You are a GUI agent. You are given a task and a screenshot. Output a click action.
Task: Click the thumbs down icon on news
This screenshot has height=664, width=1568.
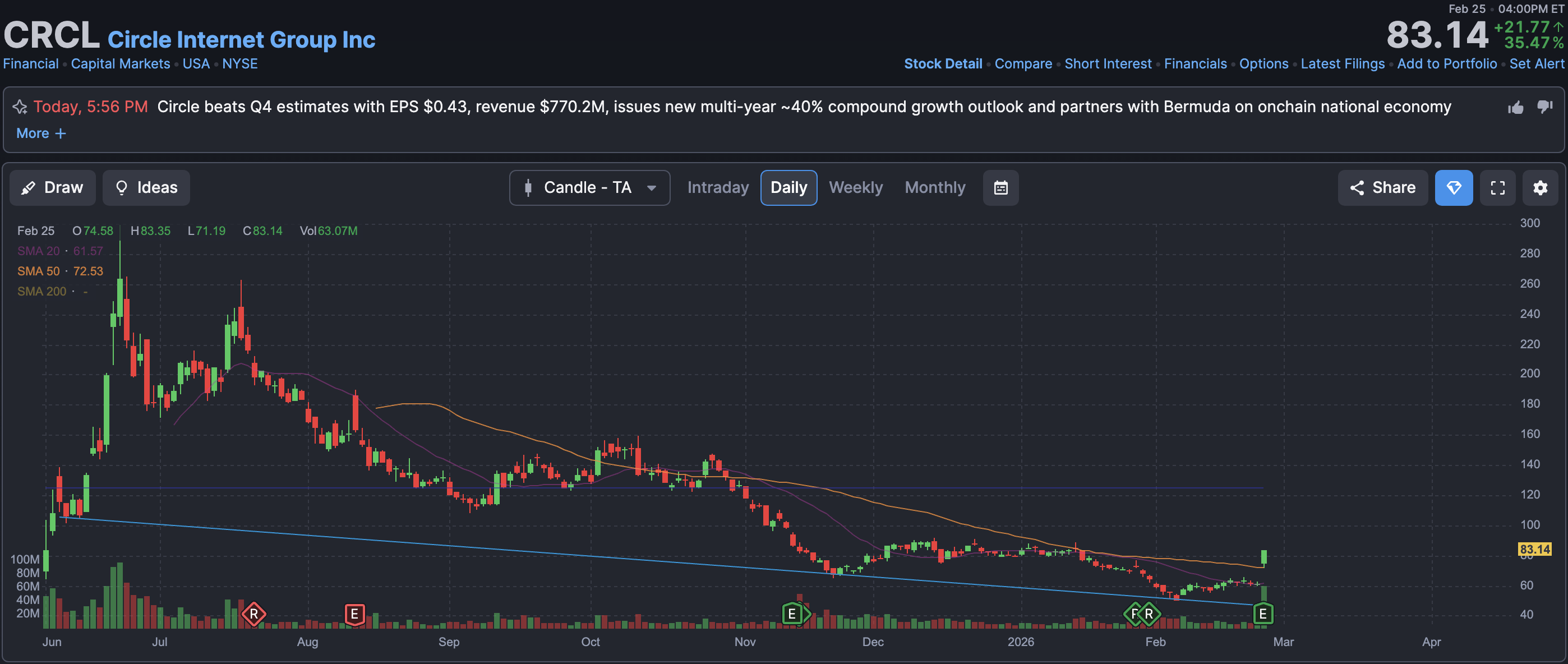point(1544,107)
